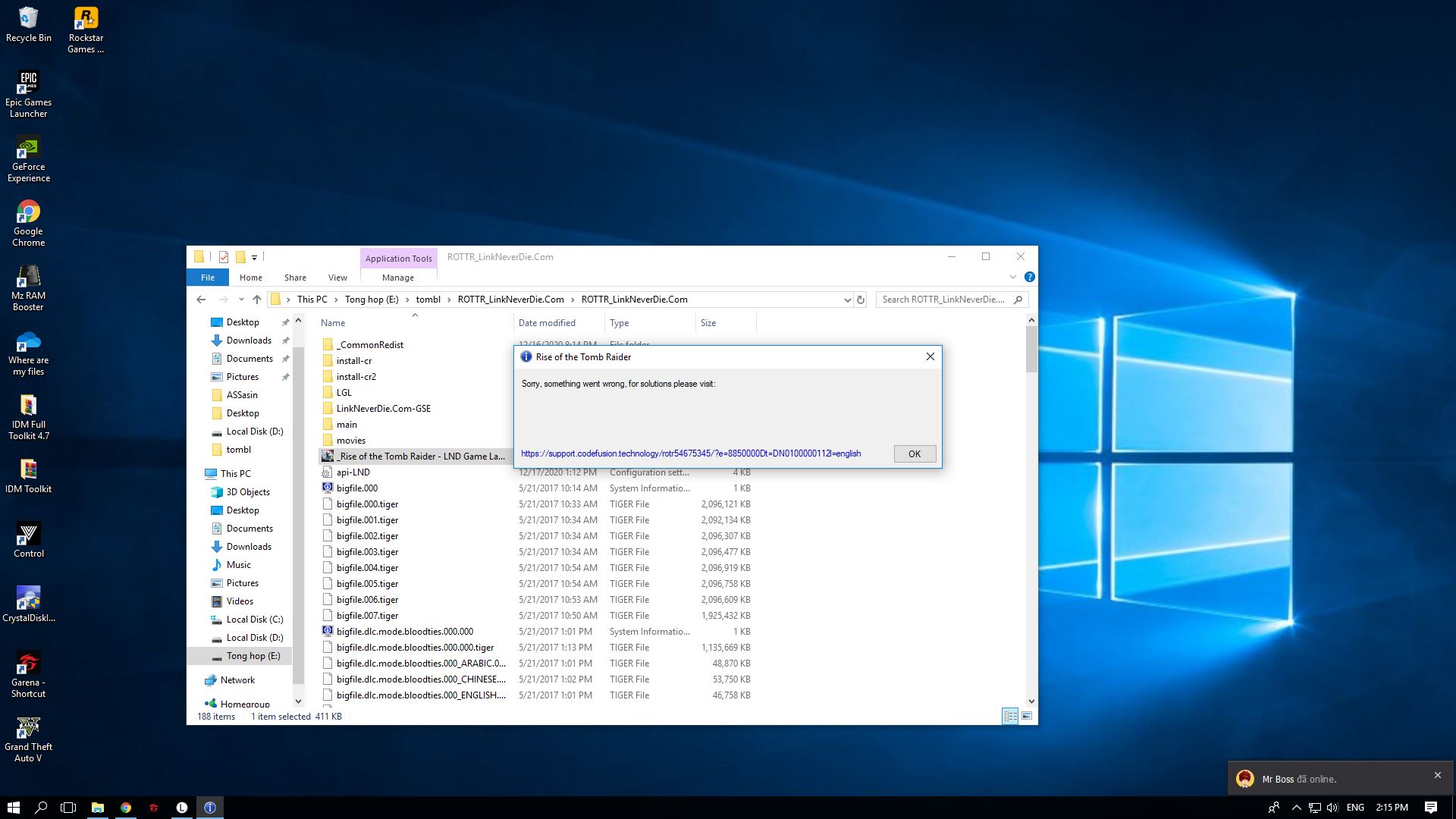
Task: Select the _CommonRedist folder
Action: (x=371, y=344)
